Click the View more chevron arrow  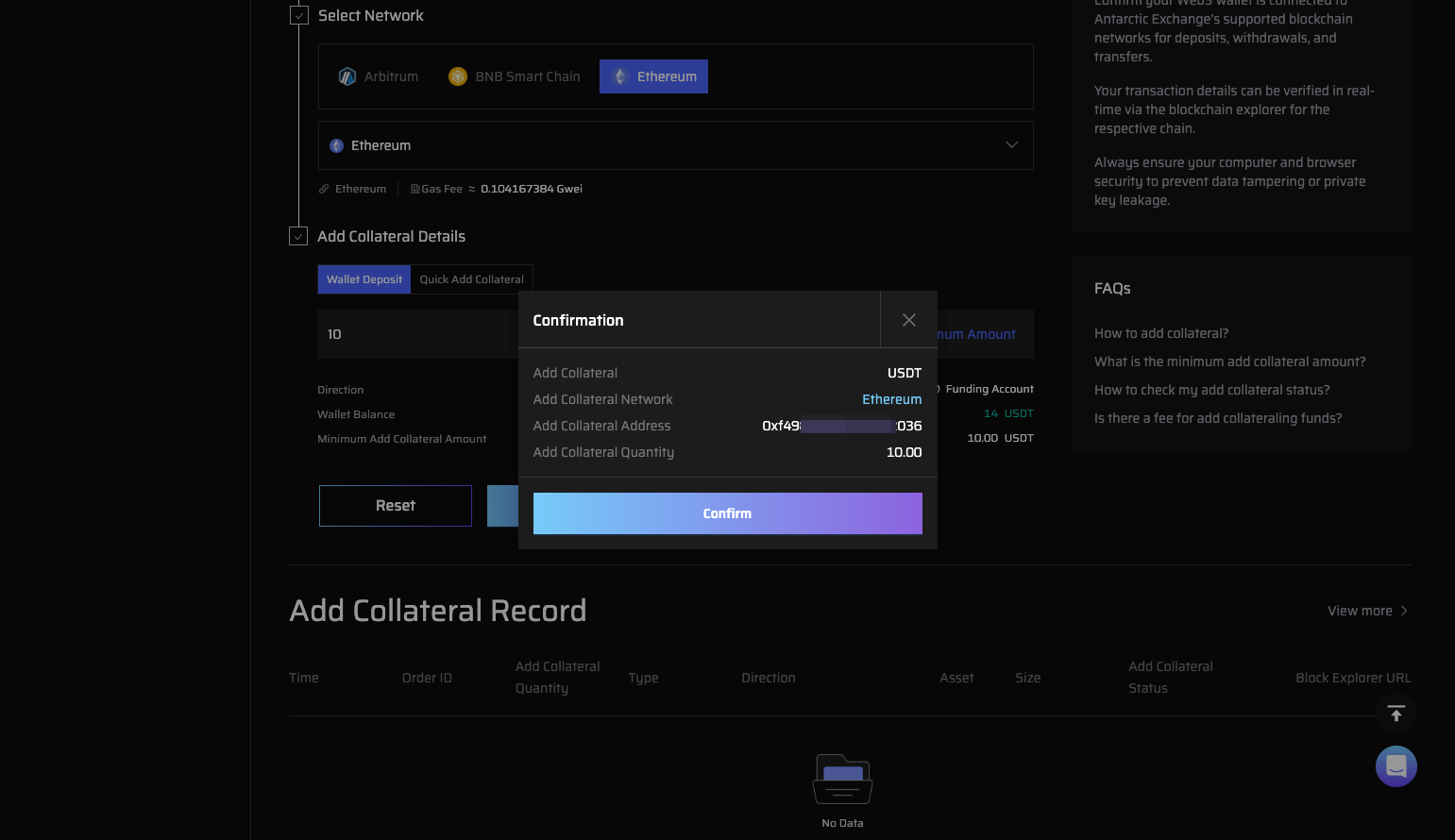[x=1404, y=611]
